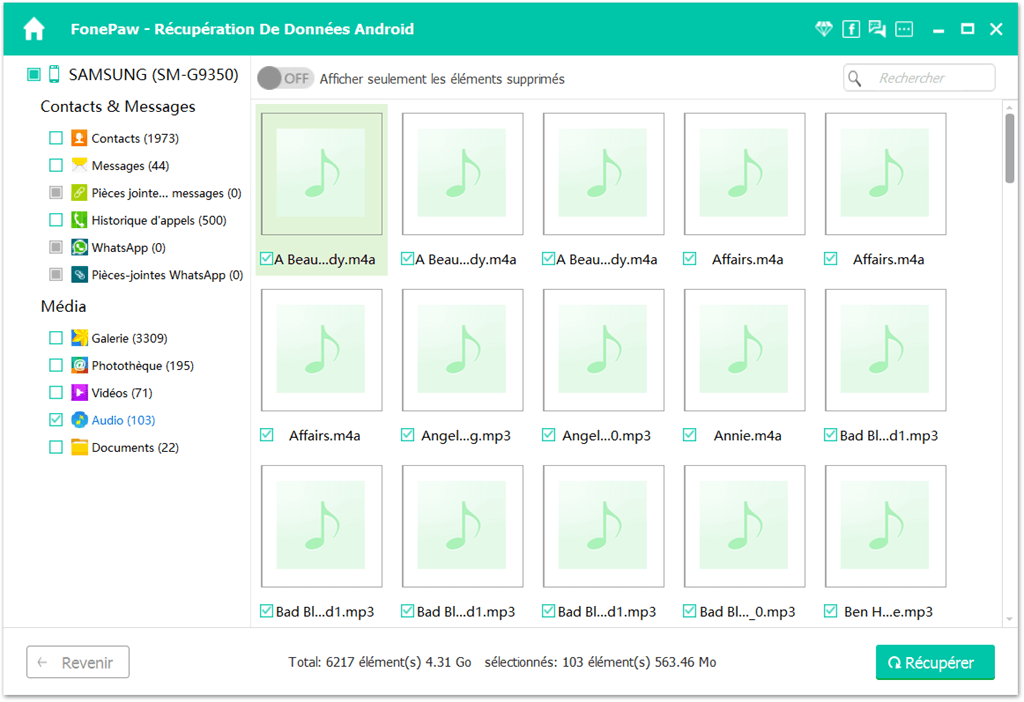Image resolution: width=1024 pixels, height=702 pixels.
Task: Click the WhatsApp attachments paperclip icon
Action: coord(79,275)
